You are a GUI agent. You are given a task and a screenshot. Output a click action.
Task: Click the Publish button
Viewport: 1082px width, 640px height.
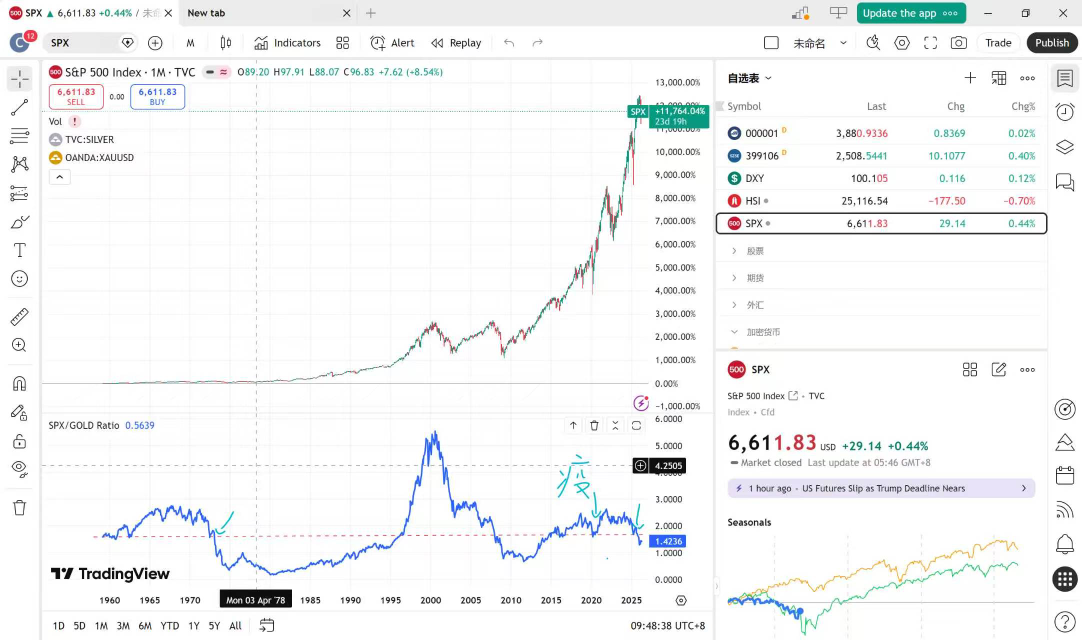click(1052, 43)
